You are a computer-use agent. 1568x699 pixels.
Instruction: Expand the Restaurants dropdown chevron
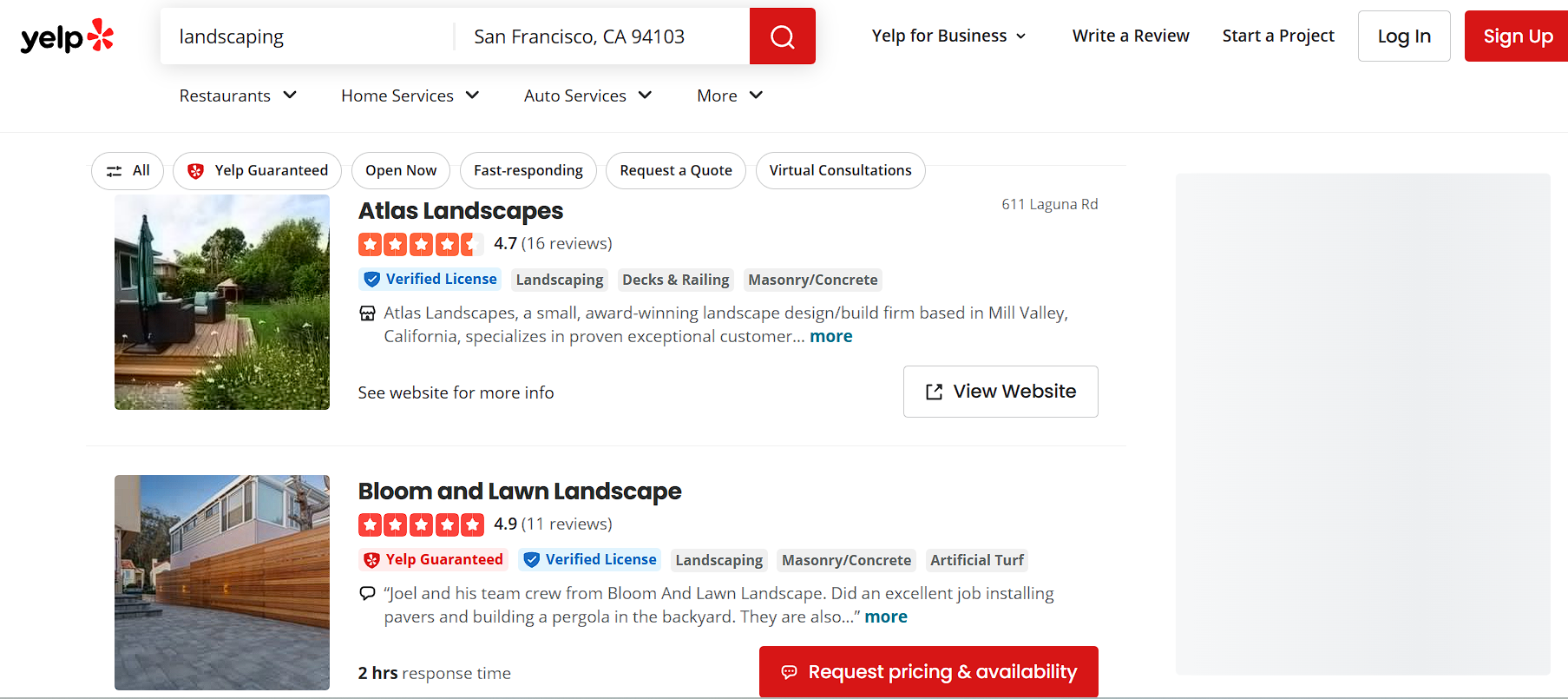click(290, 95)
